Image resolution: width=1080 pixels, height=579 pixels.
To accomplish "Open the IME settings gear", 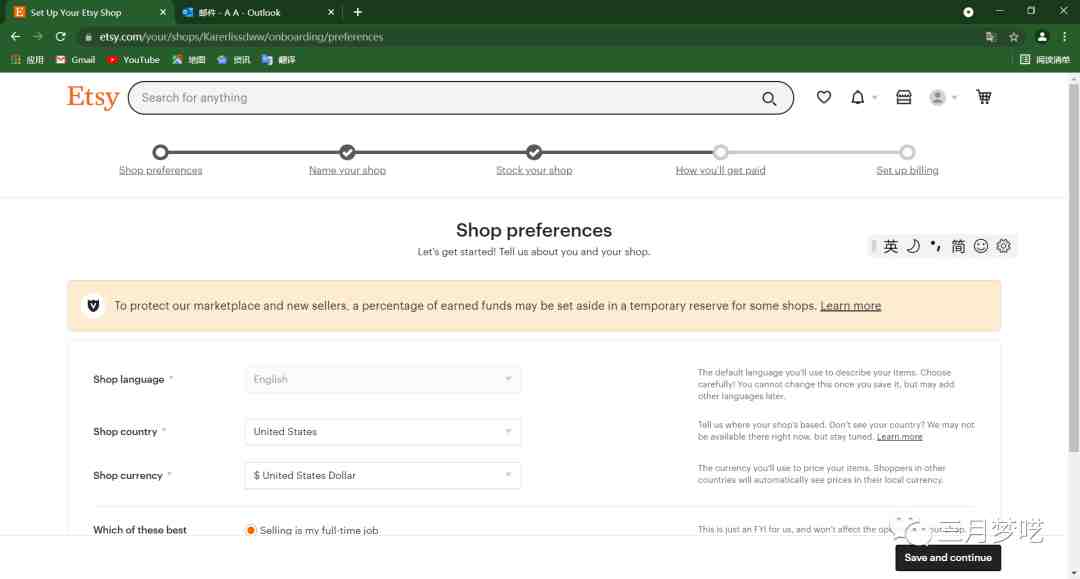I will tap(1004, 246).
